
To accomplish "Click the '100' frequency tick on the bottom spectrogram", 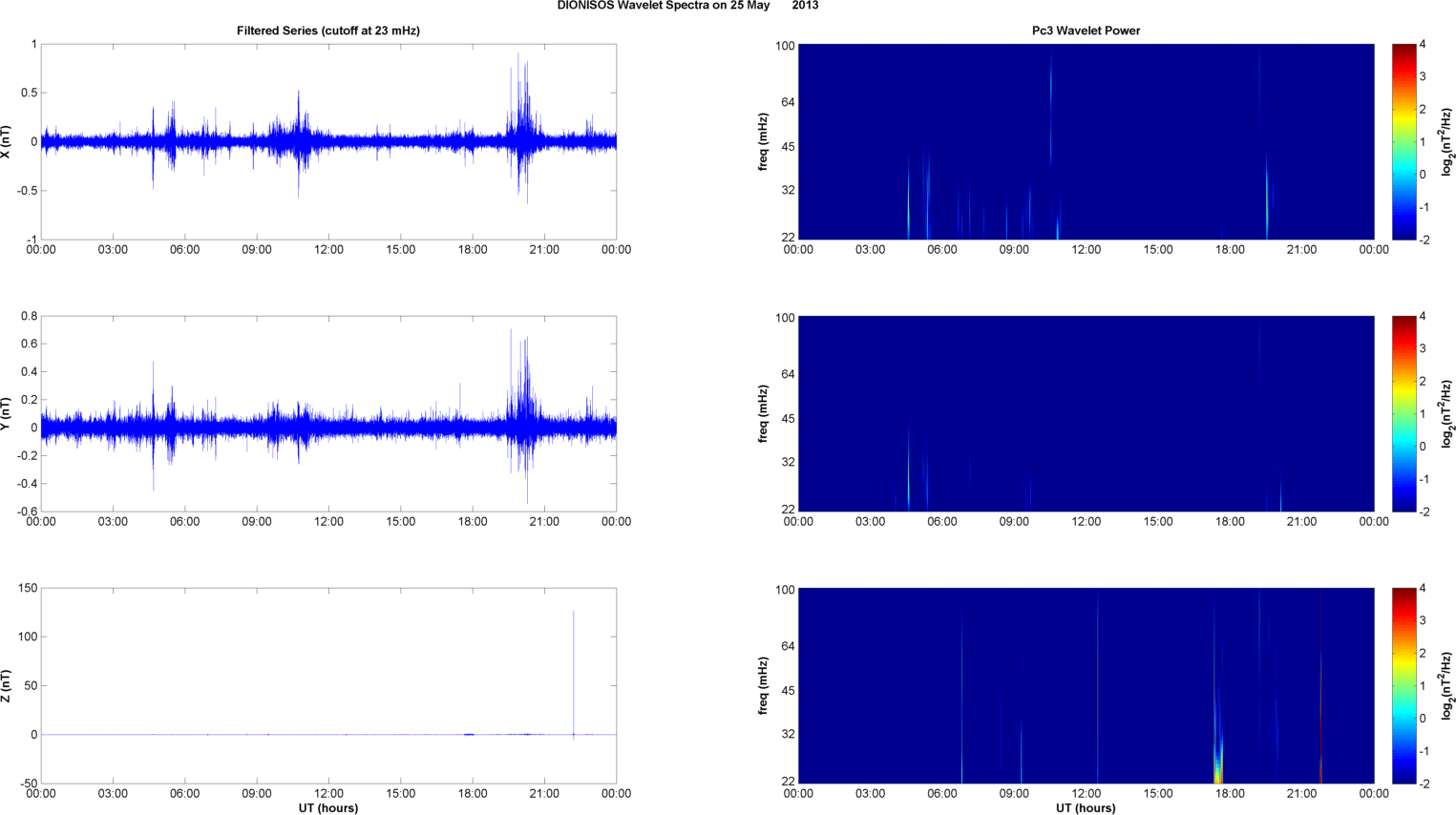I will point(785,590).
